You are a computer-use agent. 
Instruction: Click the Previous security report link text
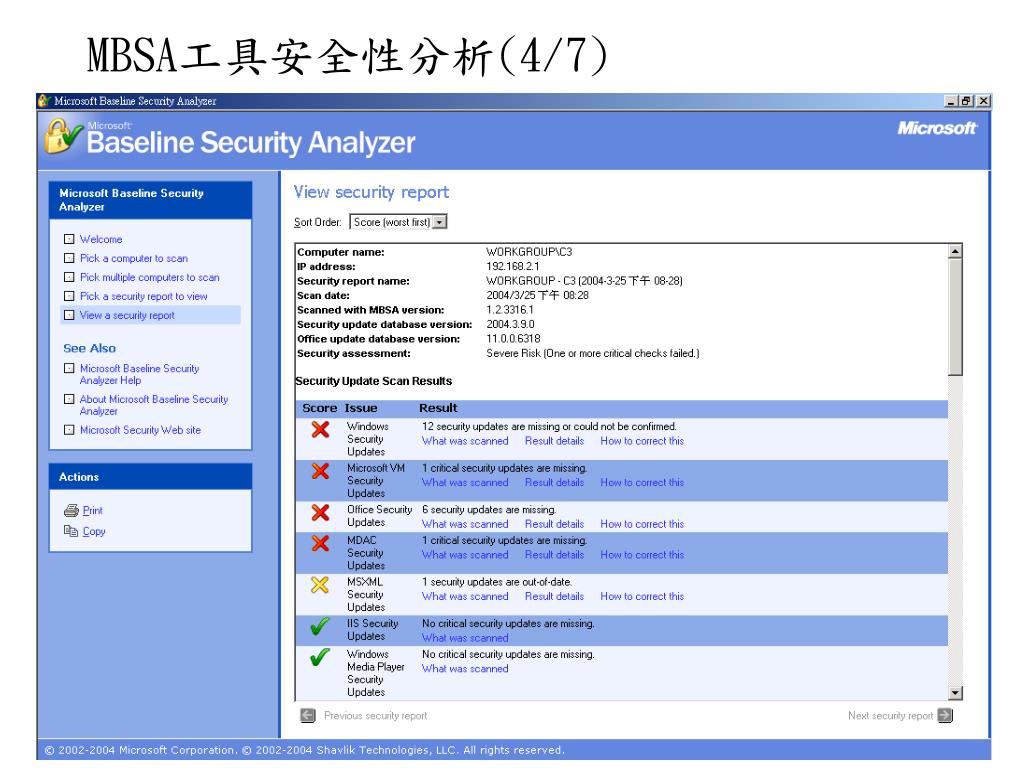point(376,716)
